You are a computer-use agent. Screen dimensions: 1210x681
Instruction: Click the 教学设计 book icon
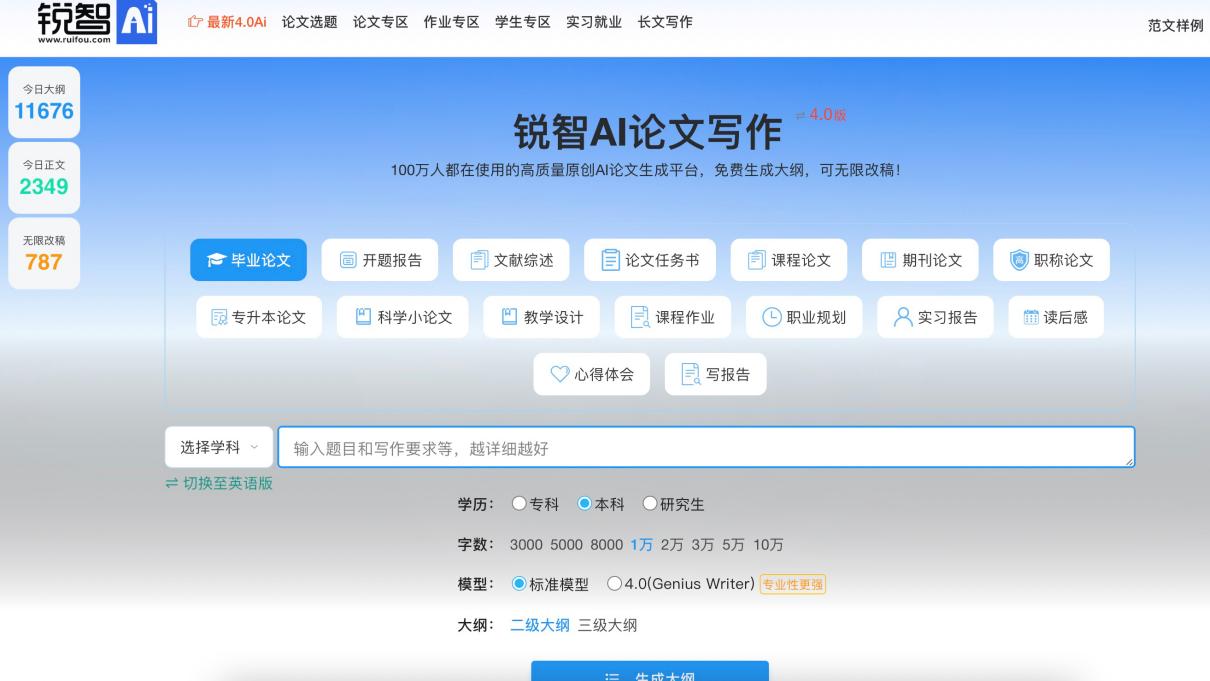tap(509, 317)
